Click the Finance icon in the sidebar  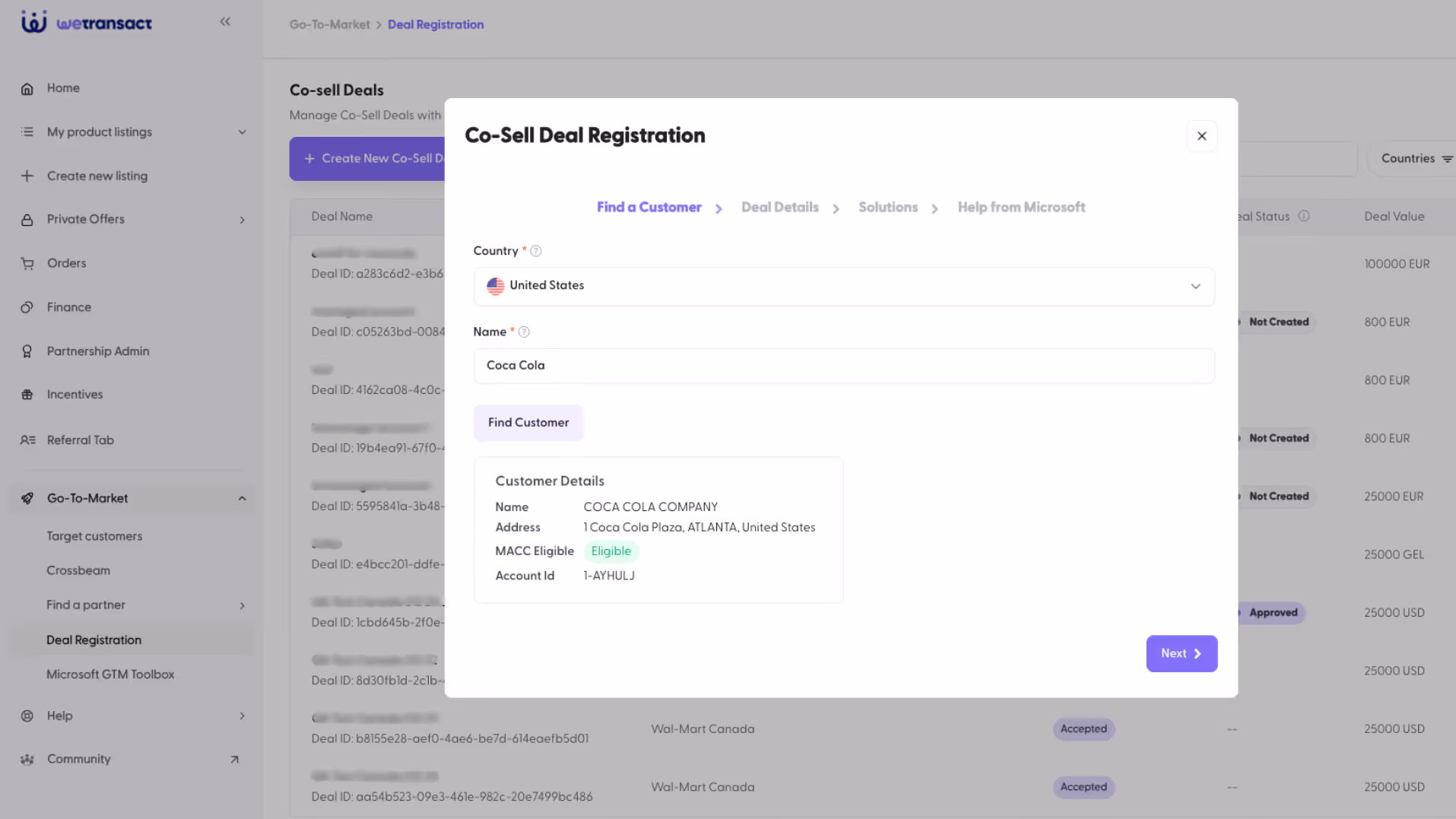click(x=27, y=307)
